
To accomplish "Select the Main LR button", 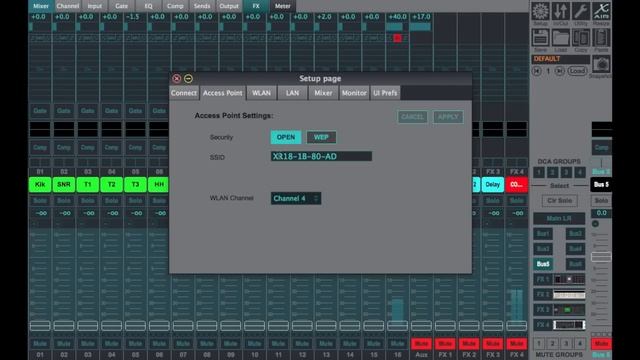I will coord(559,219).
